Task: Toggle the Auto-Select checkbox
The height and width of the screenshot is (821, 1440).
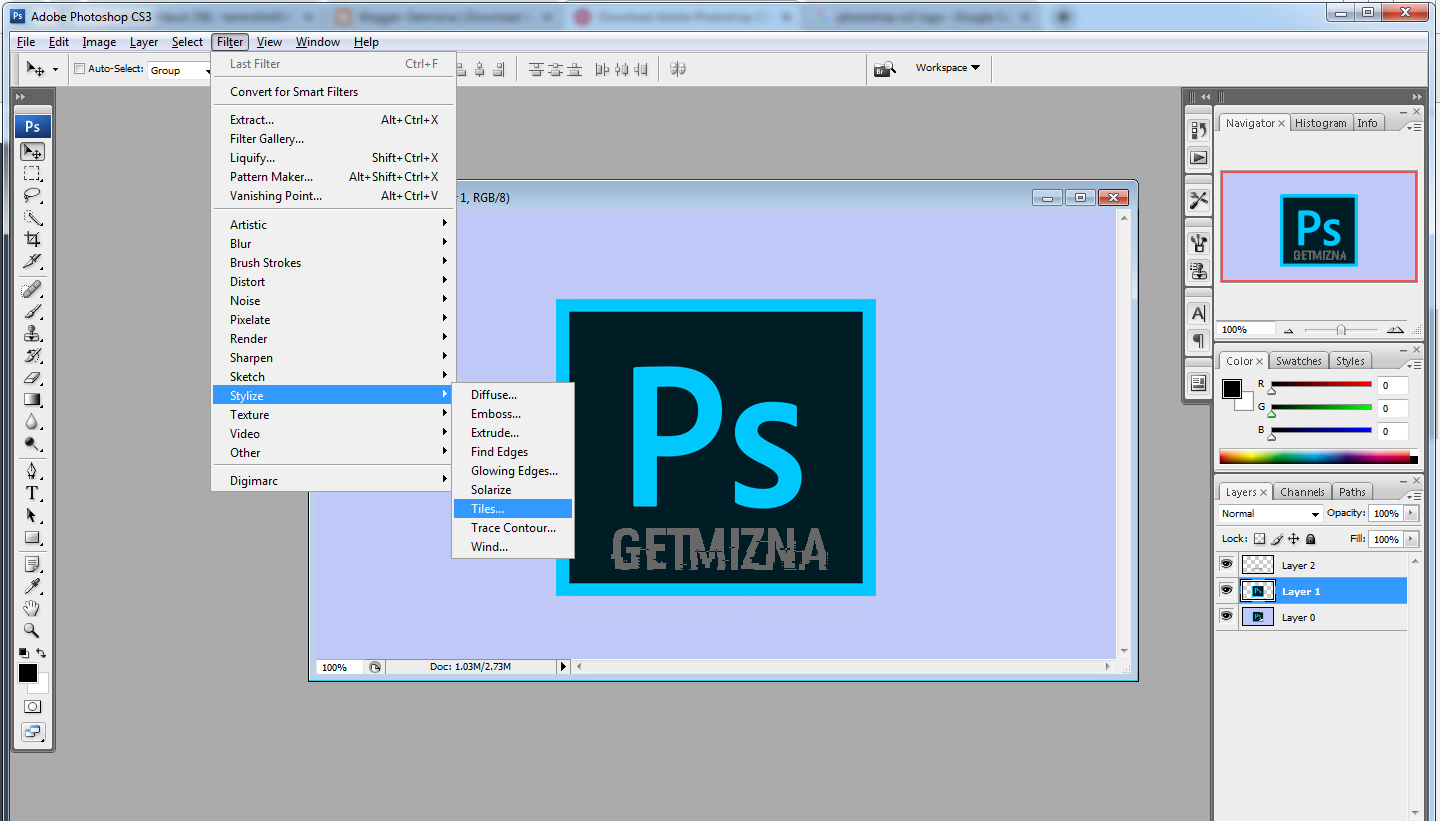Action: tap(80, 69)
